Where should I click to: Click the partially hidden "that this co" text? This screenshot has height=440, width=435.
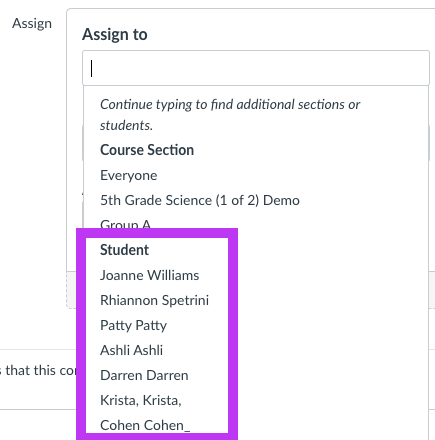[x=38, y=370]
